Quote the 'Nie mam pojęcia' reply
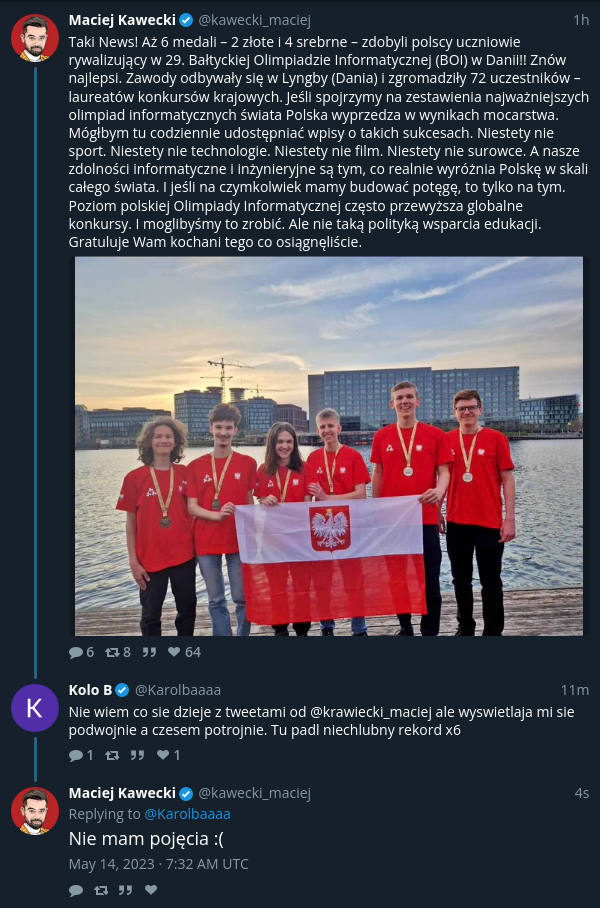 pyautogui.click(x=126, y=890)
